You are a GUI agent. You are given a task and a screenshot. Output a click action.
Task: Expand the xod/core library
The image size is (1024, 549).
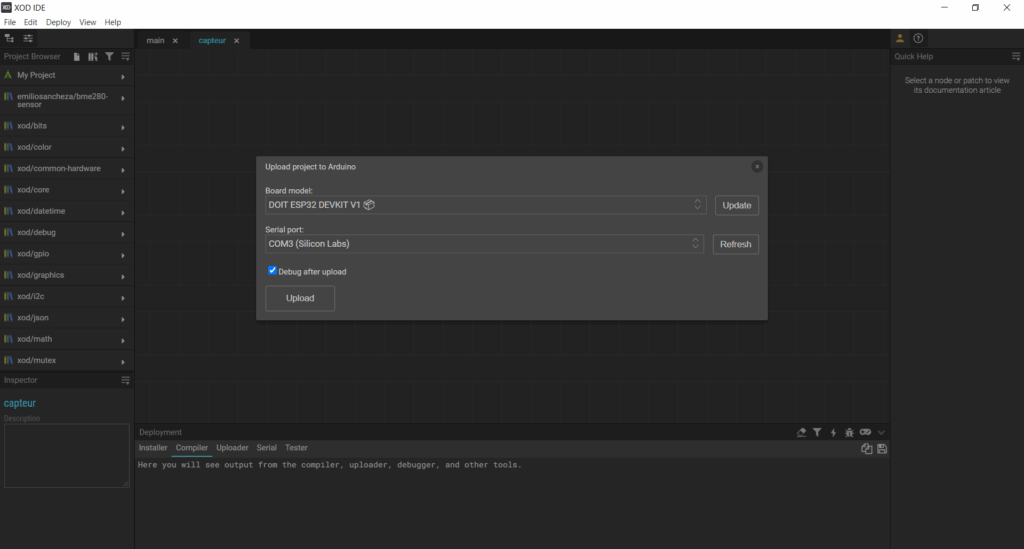[x=123, y=191]
